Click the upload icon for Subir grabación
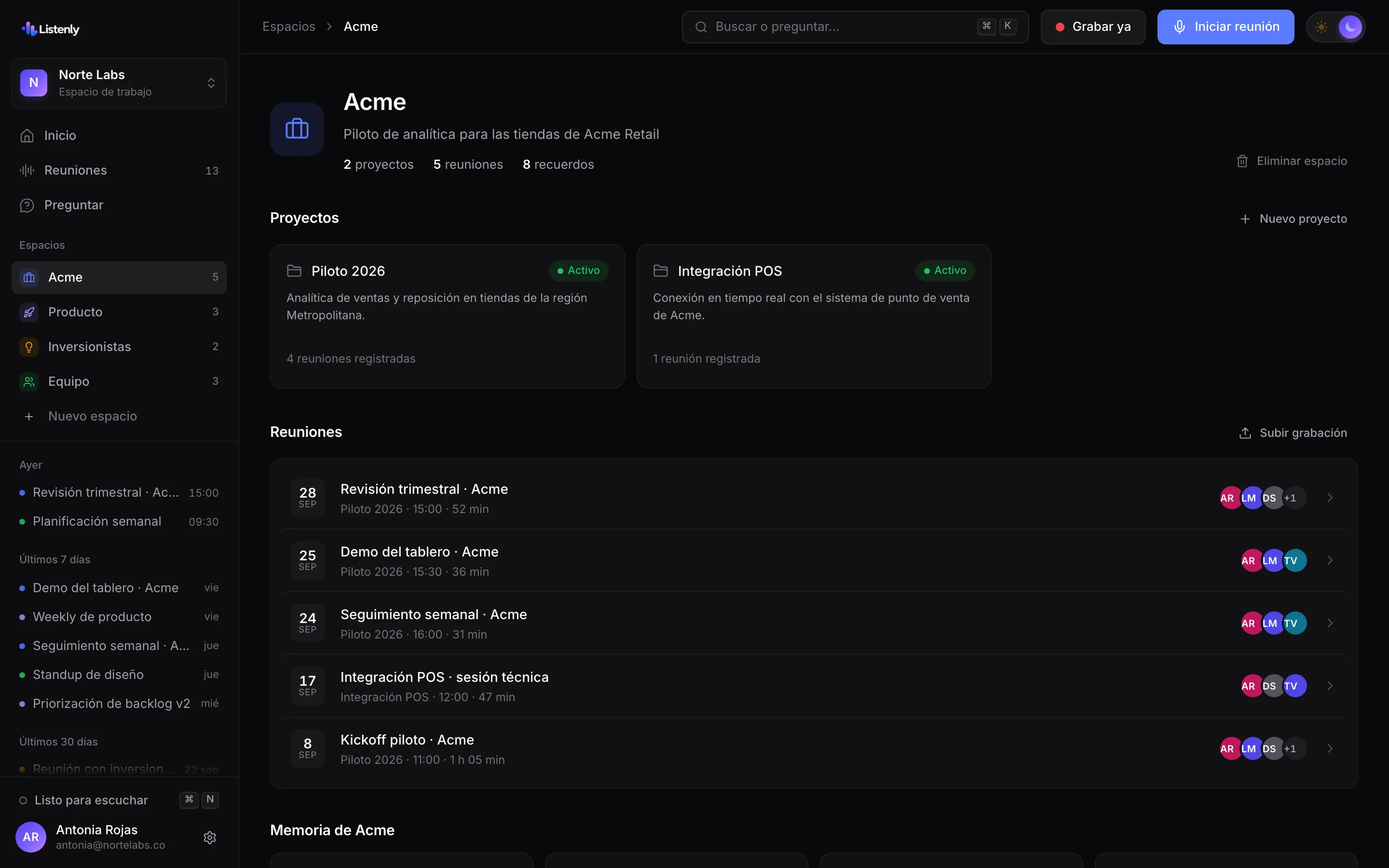 tap(1245, 433)
